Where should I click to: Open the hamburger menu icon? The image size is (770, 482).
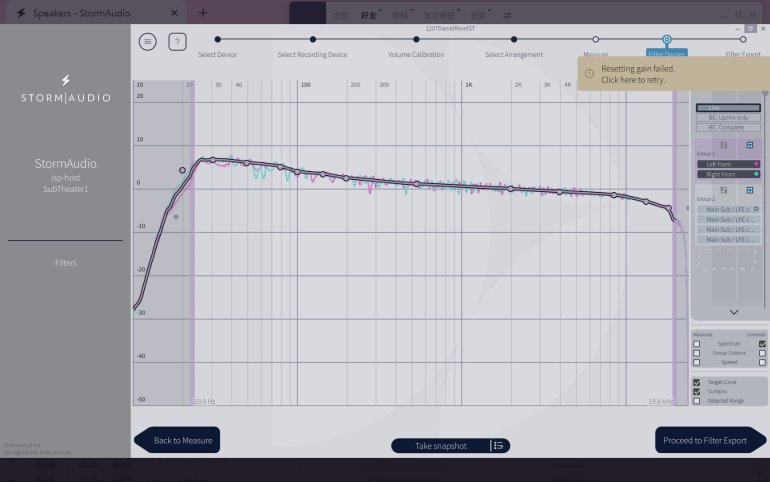click(148, 41)
